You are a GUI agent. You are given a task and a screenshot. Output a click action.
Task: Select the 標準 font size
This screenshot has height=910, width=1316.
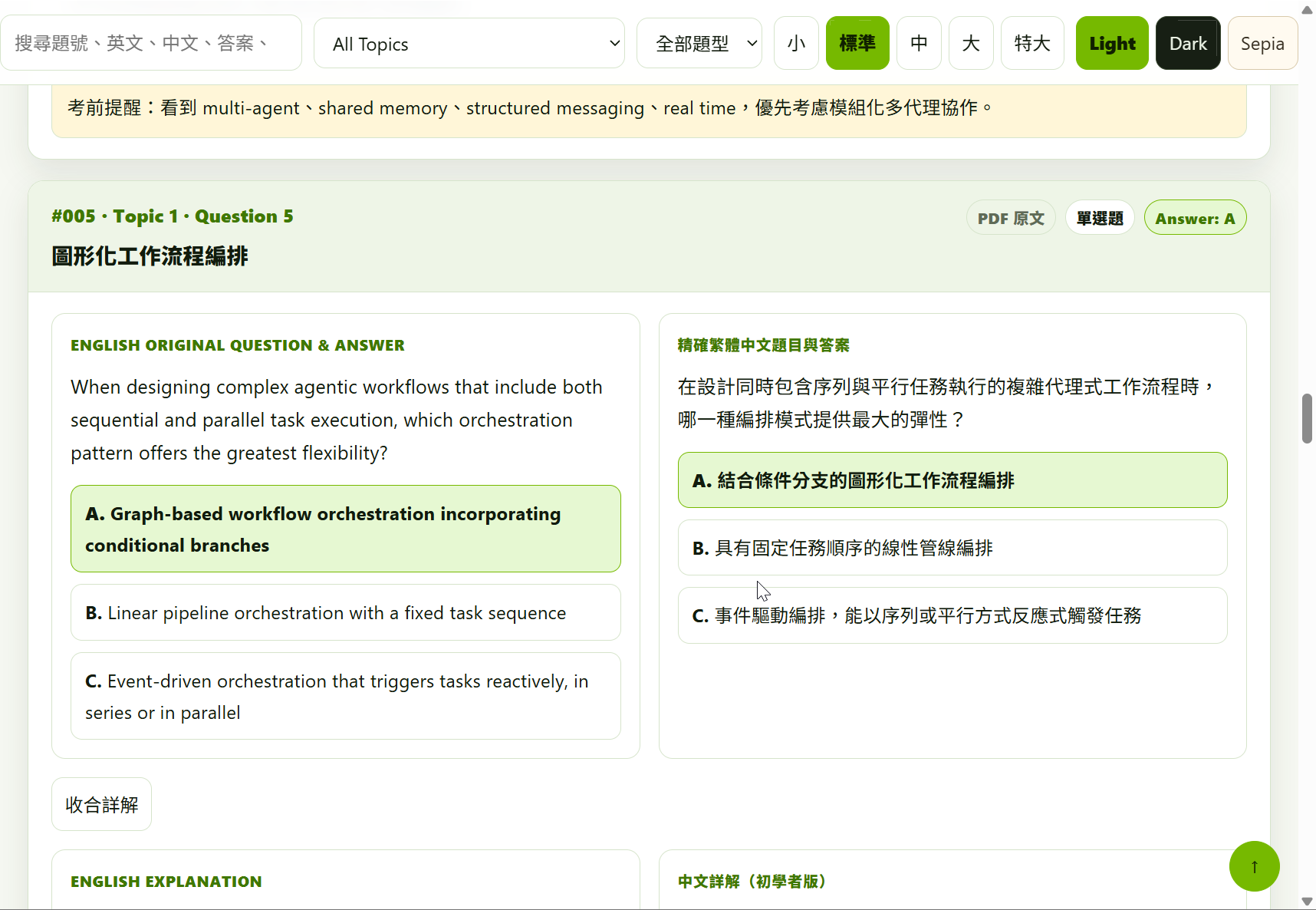coord(857,44)
